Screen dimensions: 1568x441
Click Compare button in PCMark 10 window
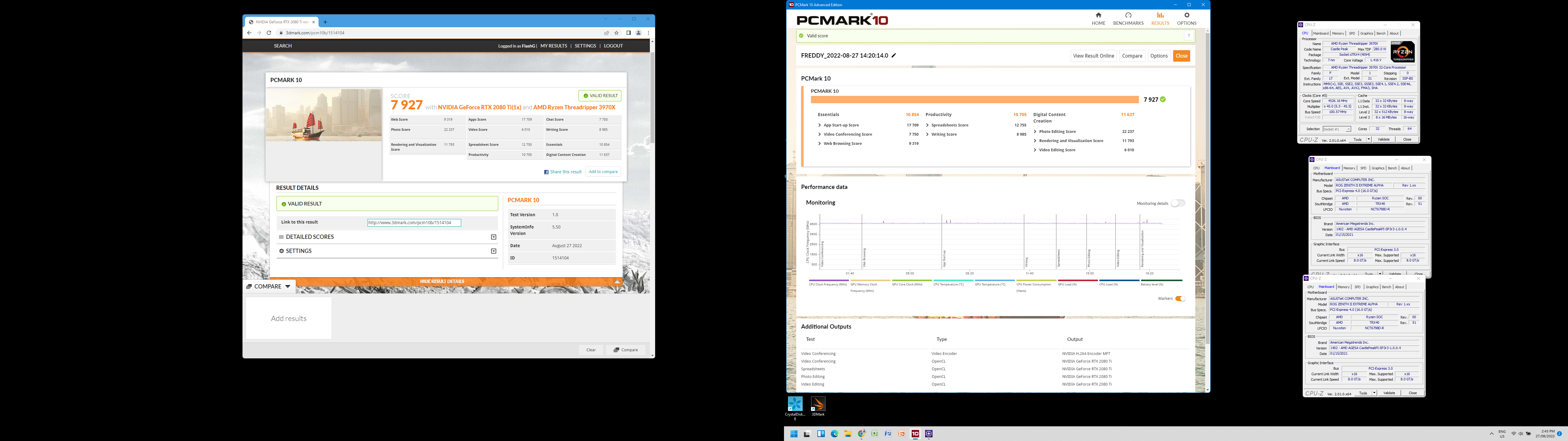click(1132, 56)
